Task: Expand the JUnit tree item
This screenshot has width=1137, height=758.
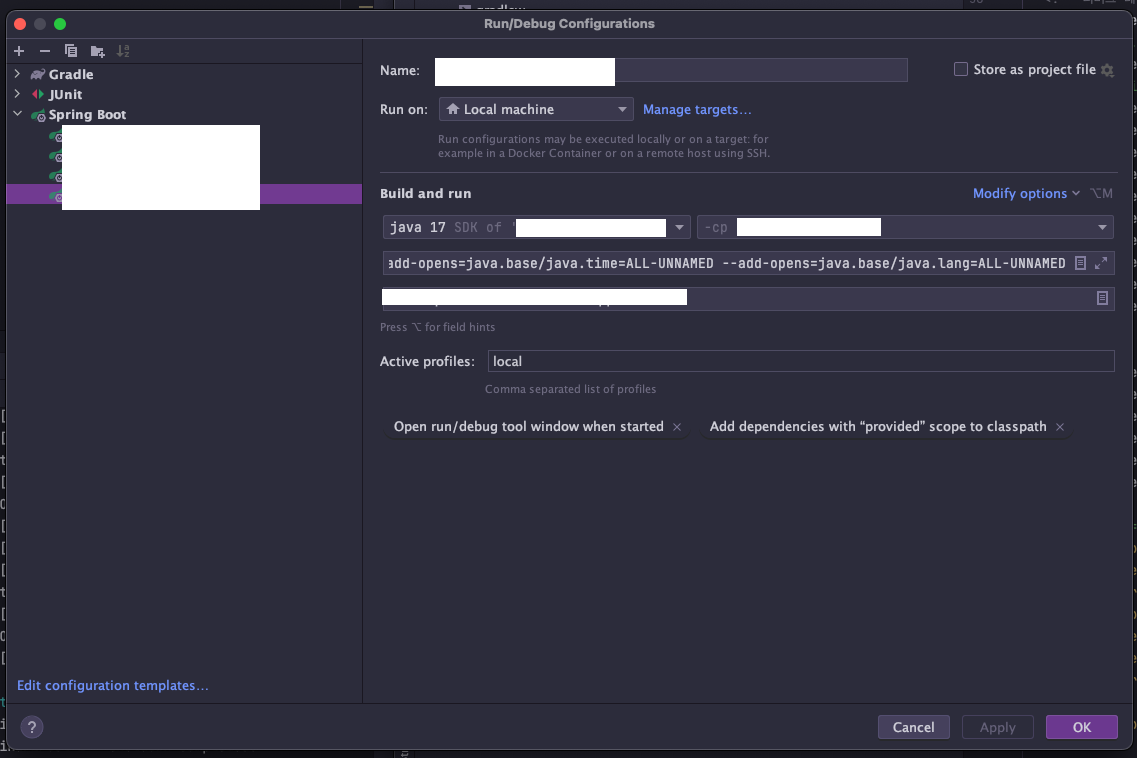Action: point(18,94)
